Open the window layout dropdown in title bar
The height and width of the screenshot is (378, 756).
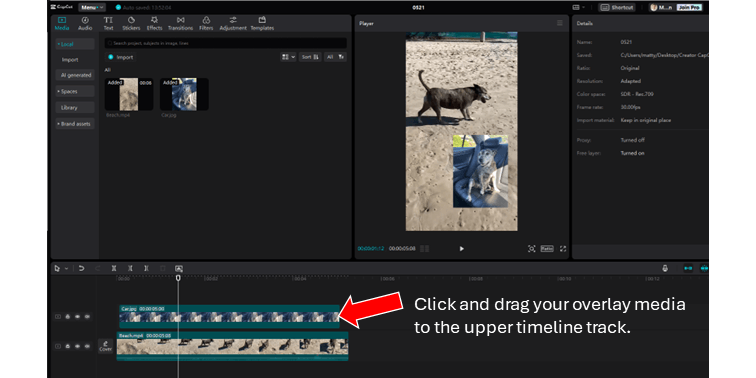tap(578, 8)
